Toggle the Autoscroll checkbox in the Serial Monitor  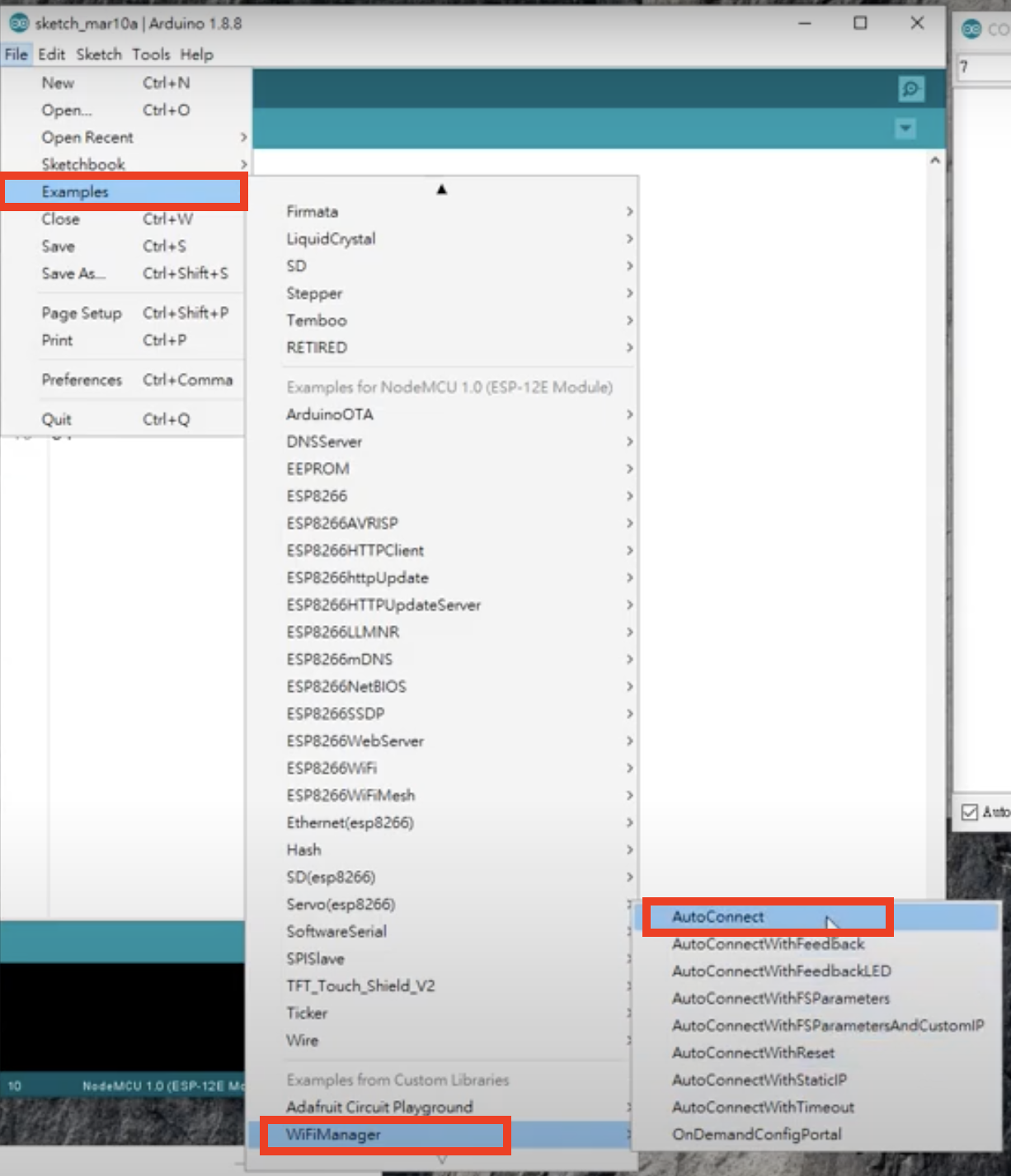970,811
